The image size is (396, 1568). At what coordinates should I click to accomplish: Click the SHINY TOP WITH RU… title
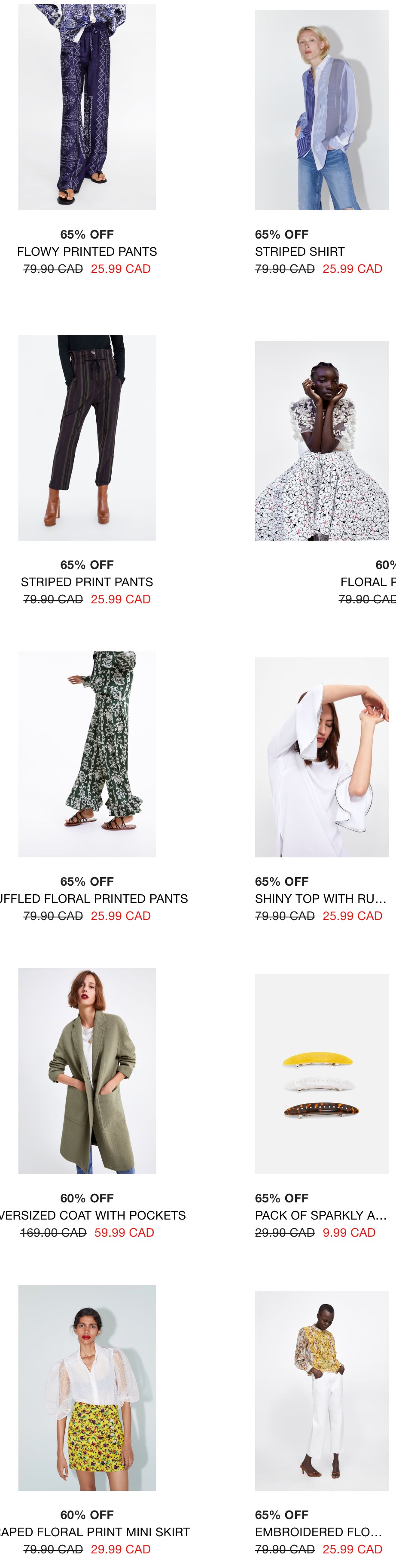[x=320, y=899]
